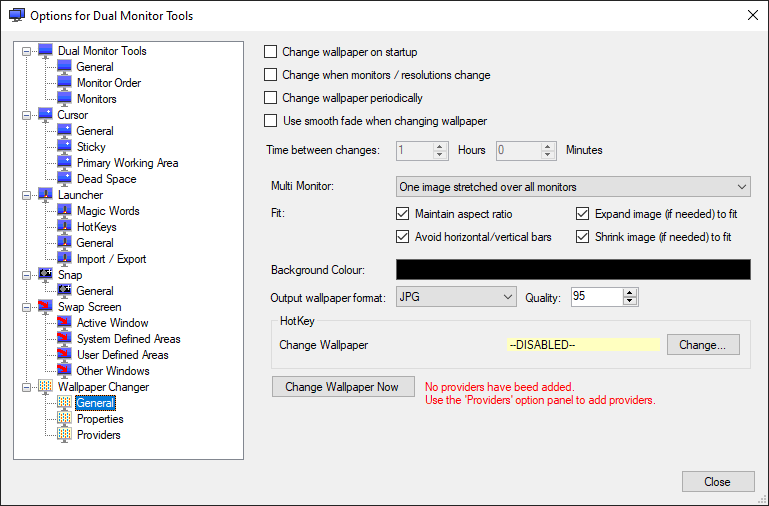Click the Close button
The width and height of the screenshot is (769, 506).
[718, 482]
